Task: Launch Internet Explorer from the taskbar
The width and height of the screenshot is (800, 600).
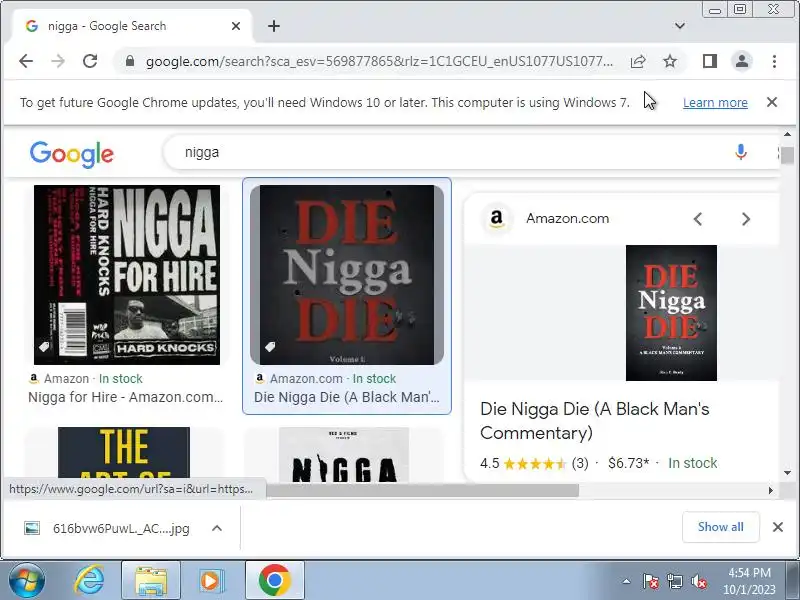Action: tap(89, 581)
